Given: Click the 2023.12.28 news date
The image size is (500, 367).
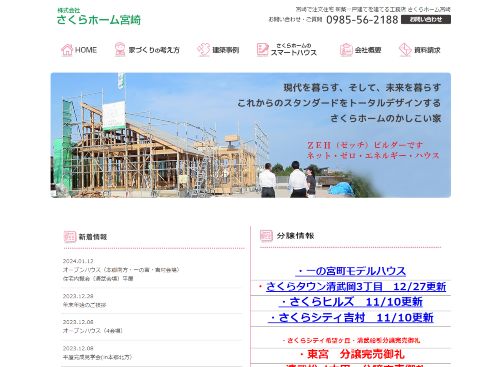Looking at the screenshot, I should coord(78,296).
